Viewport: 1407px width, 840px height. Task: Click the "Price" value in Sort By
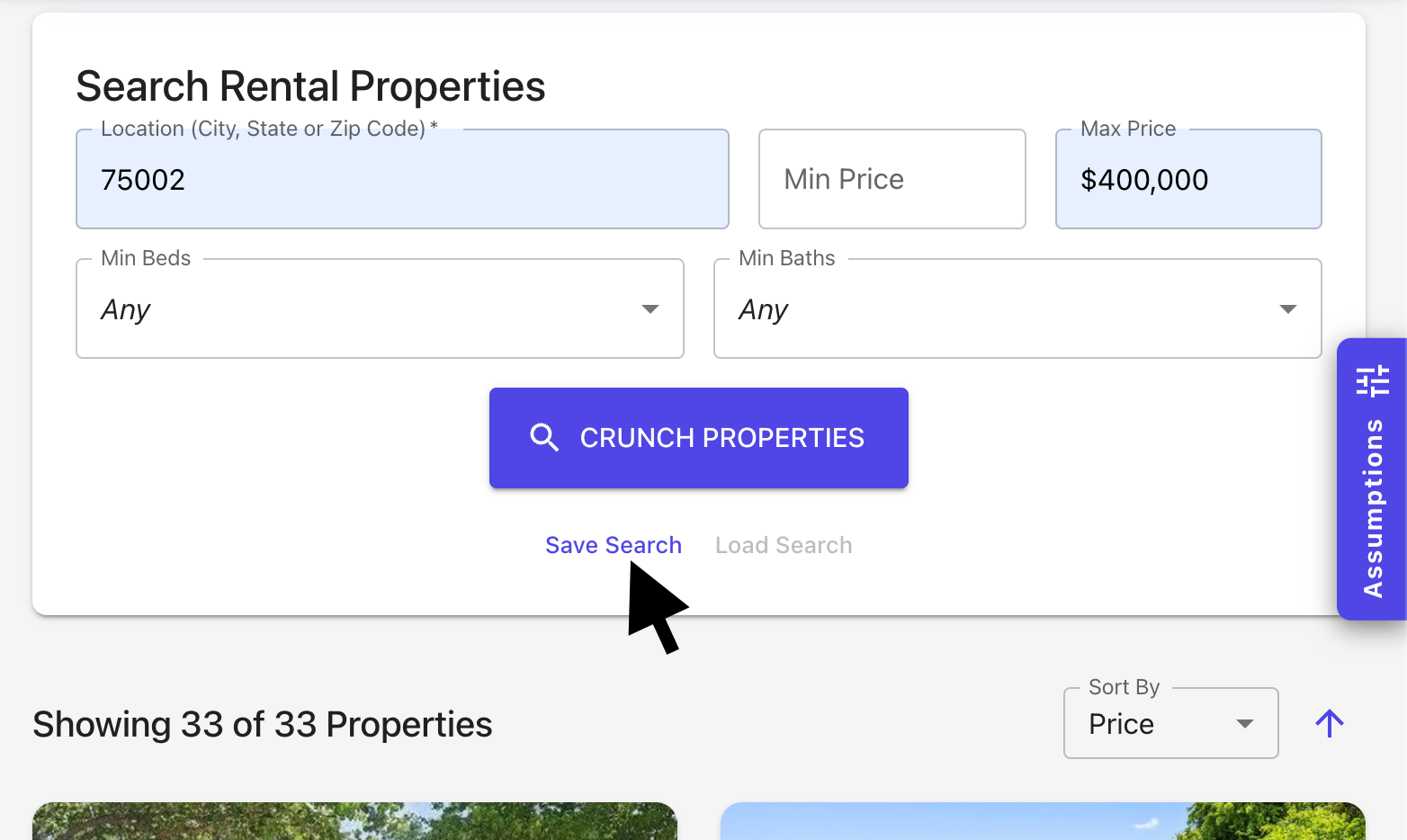click(x=1121, y=724)
